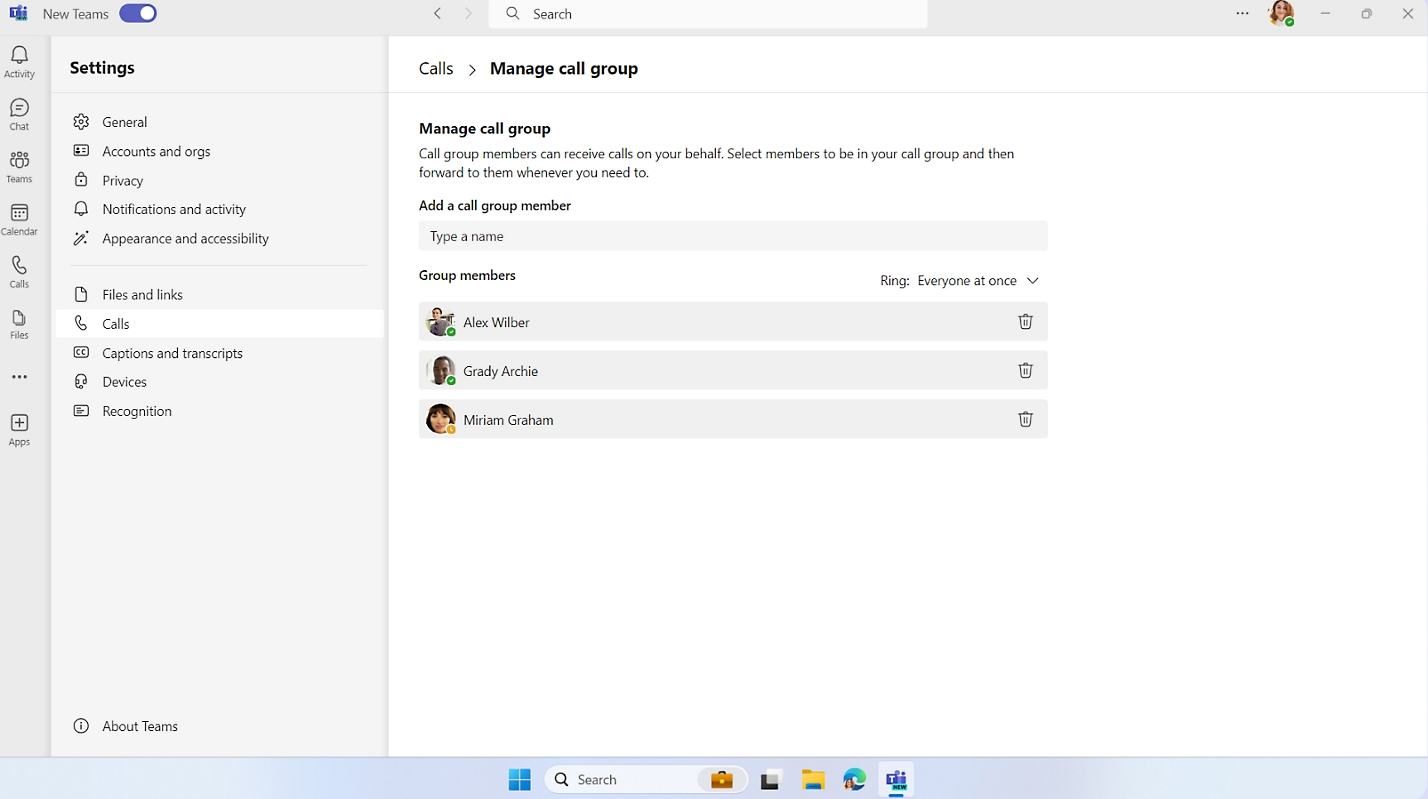Screen dimensions: 1428x799
Task: Remove Alex Wilber with the trash icon
Action: point(1025,322)
